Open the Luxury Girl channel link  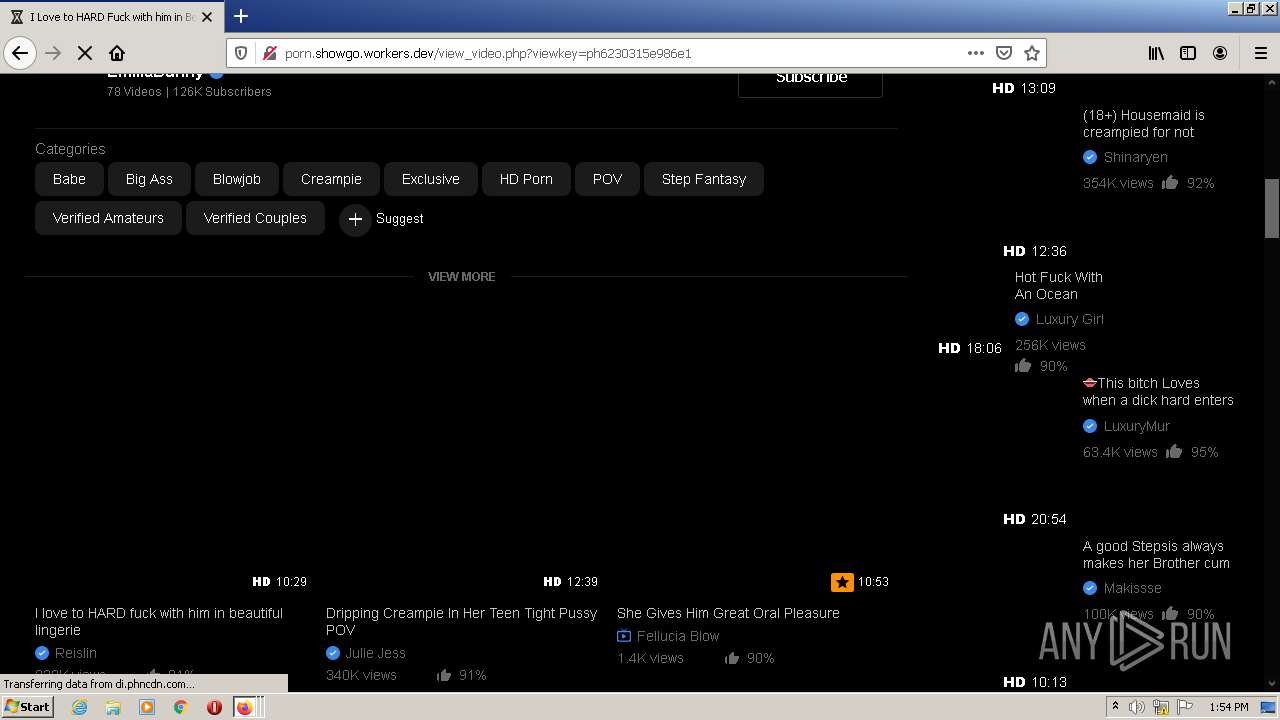(1070, 319)
